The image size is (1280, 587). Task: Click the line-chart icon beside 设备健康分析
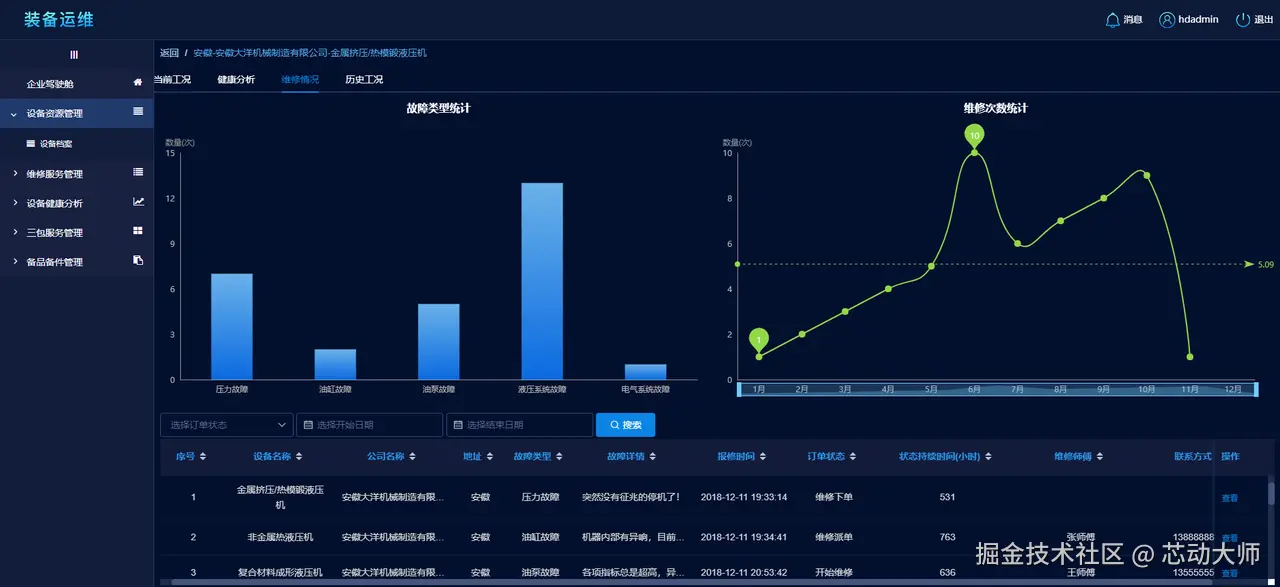click(138, 202)
